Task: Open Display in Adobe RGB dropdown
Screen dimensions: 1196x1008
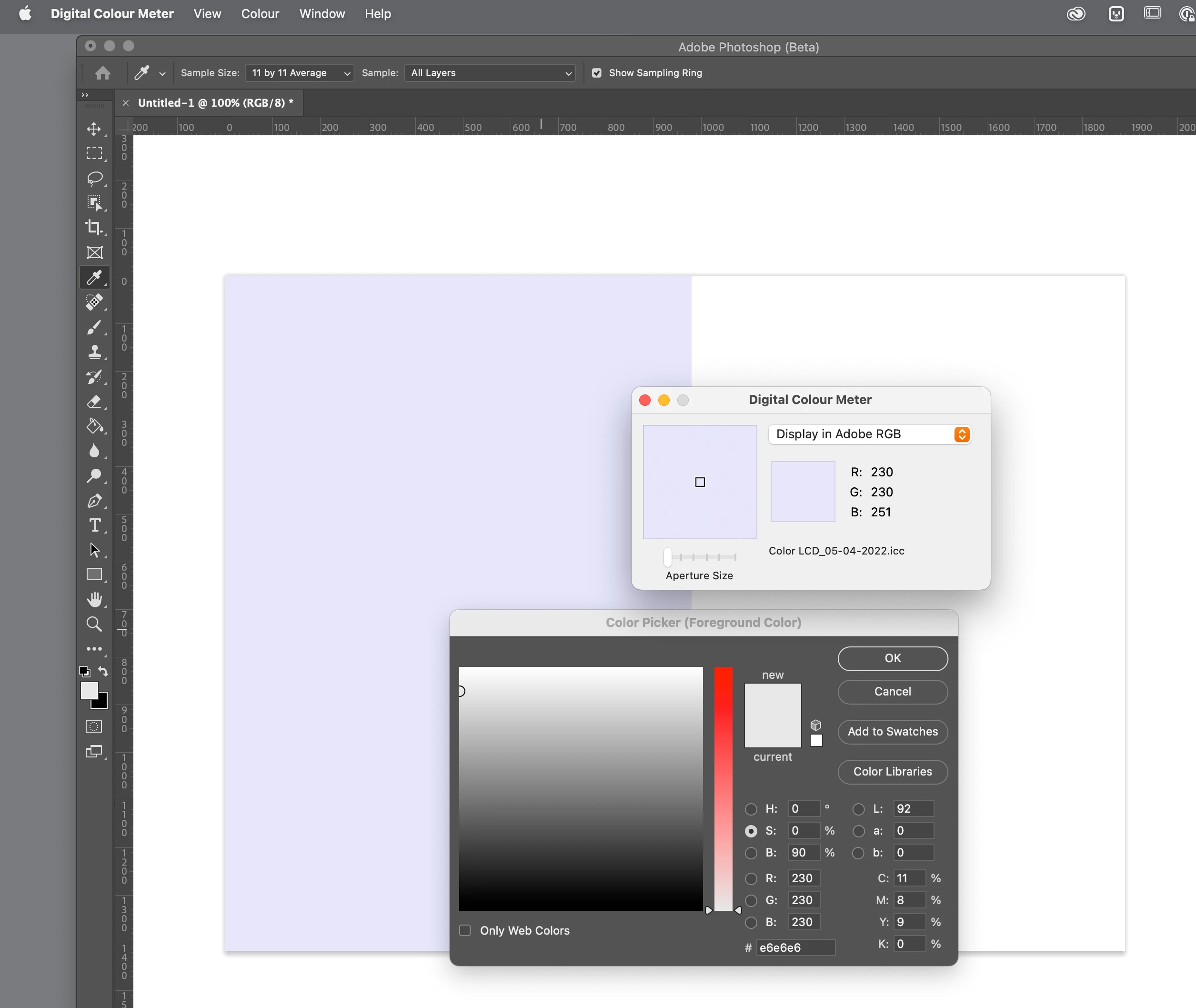Action: click(869, 434)
